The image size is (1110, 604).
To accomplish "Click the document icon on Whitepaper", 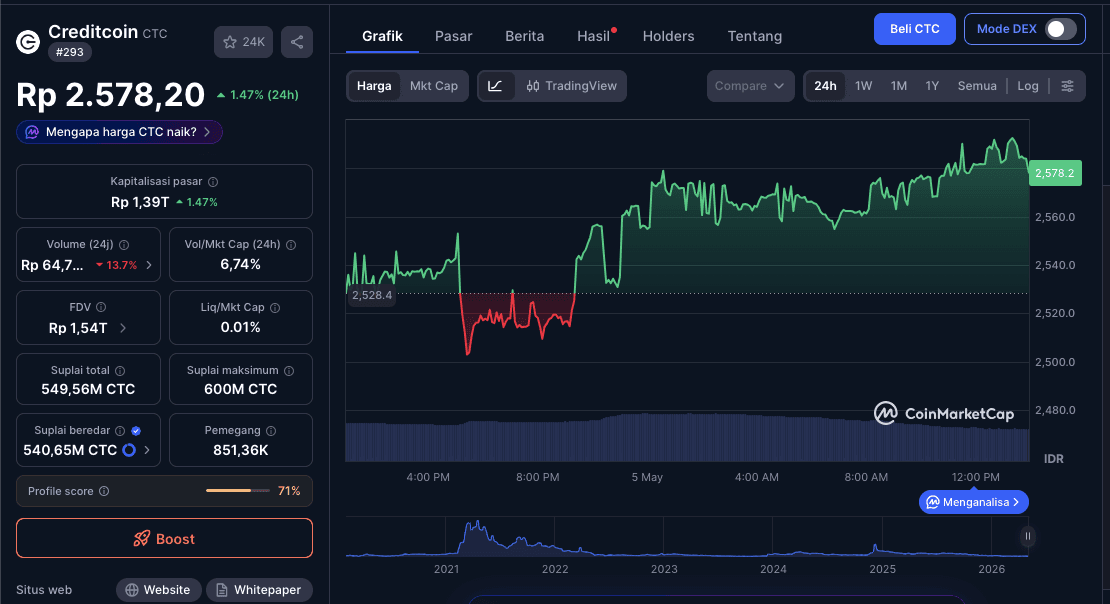I will [222, 590].
